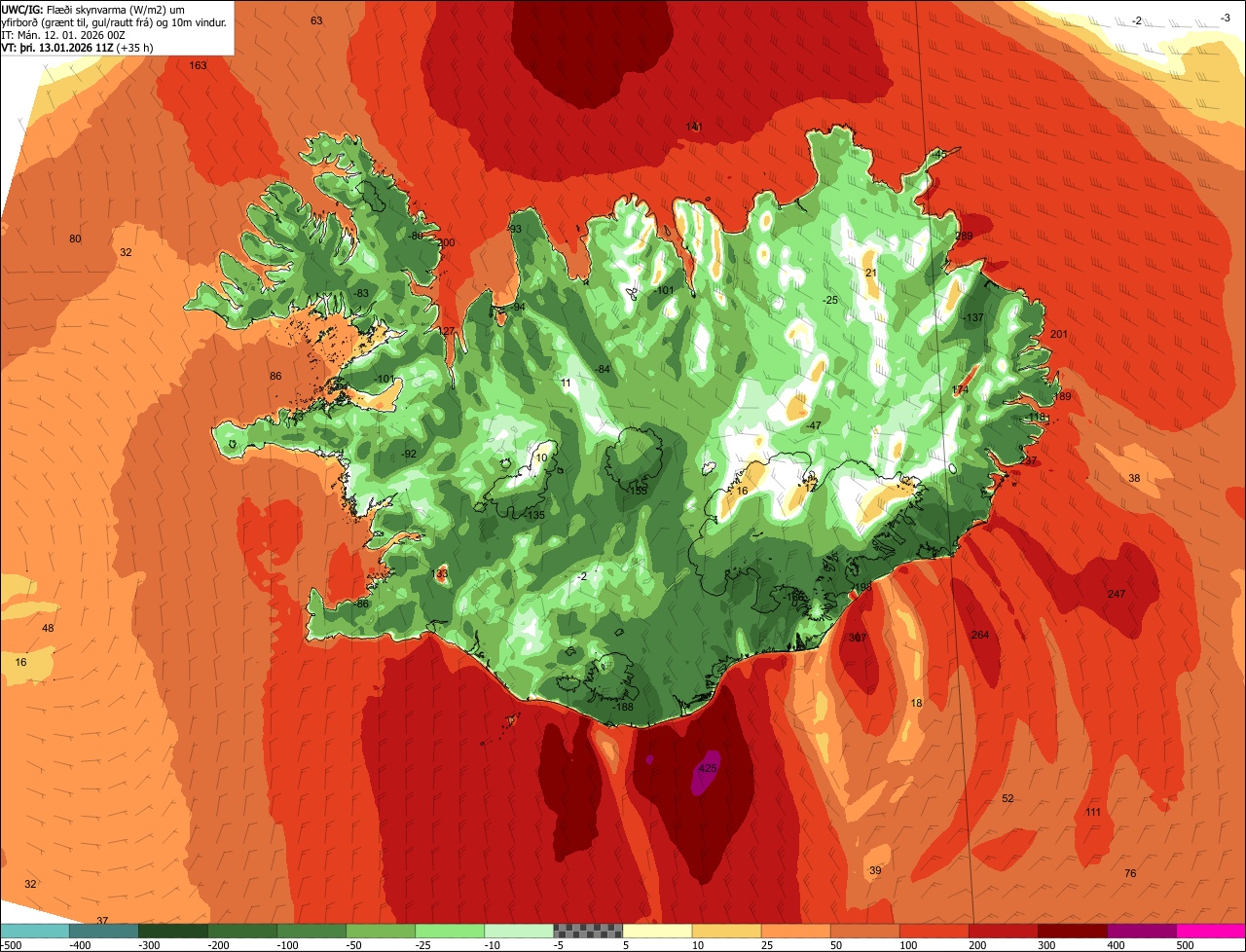Click teal legend swatch between -500 and -400

(103, 931)
